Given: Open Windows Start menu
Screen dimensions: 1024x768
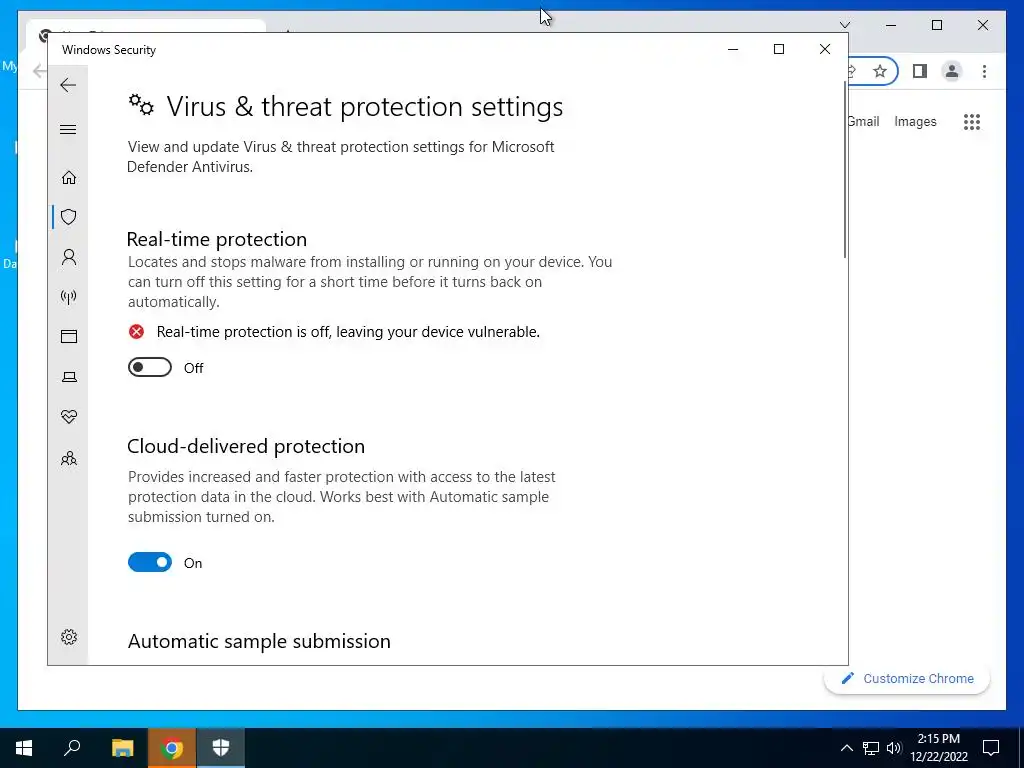Looking at the screenshot, I should point(24,748).
